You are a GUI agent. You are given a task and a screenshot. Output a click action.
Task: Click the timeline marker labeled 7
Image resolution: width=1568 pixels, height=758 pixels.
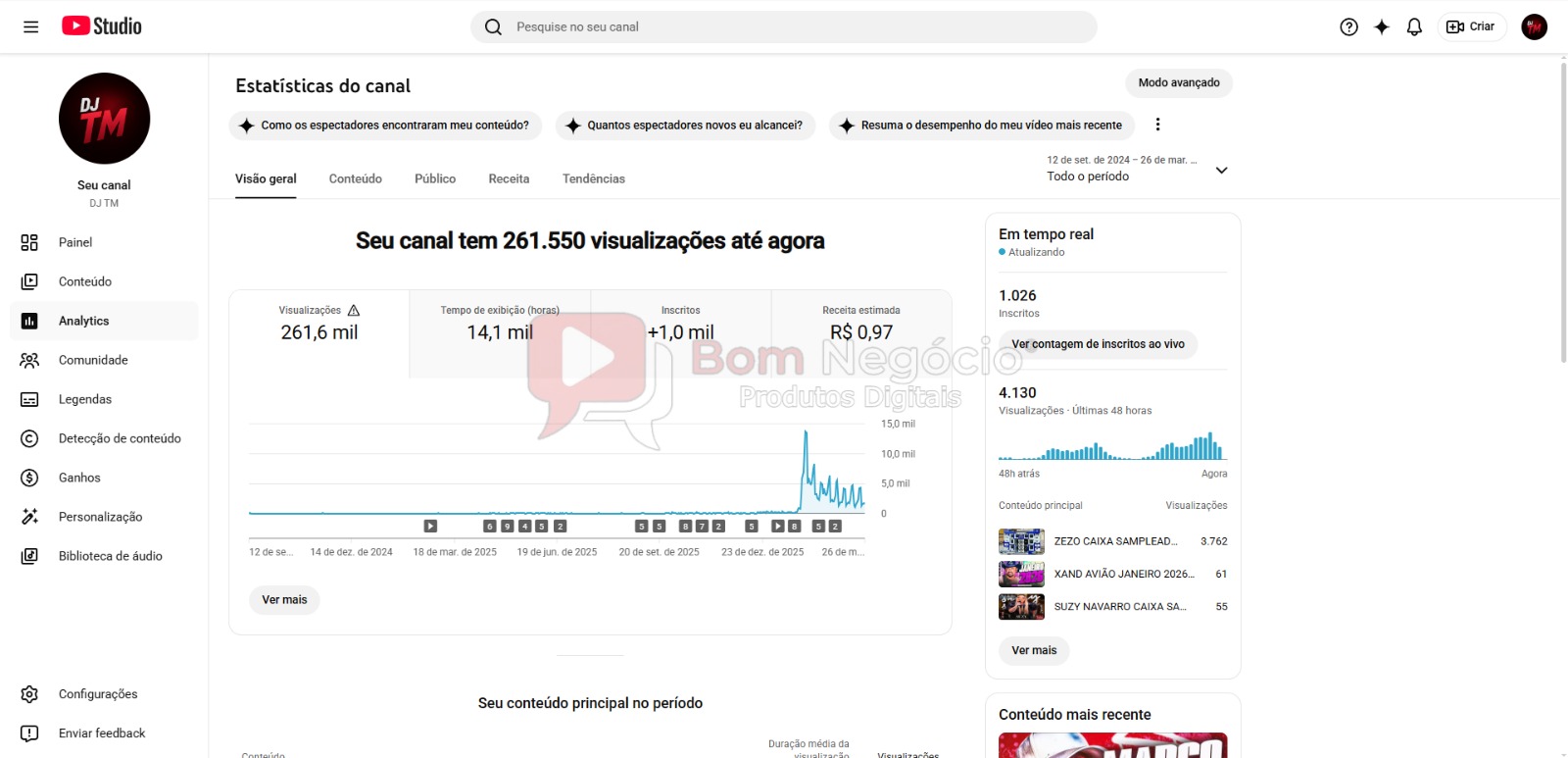702,527
